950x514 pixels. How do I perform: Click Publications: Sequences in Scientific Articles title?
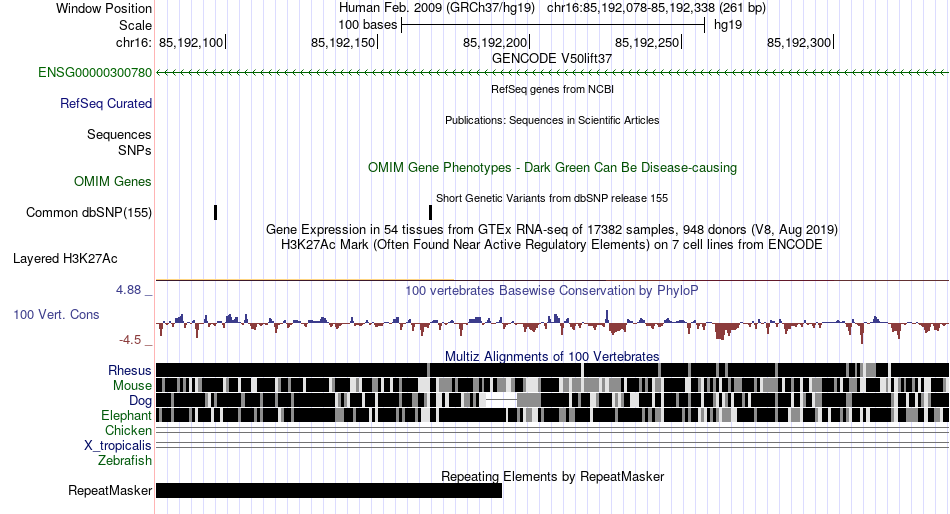click(552, 120)
